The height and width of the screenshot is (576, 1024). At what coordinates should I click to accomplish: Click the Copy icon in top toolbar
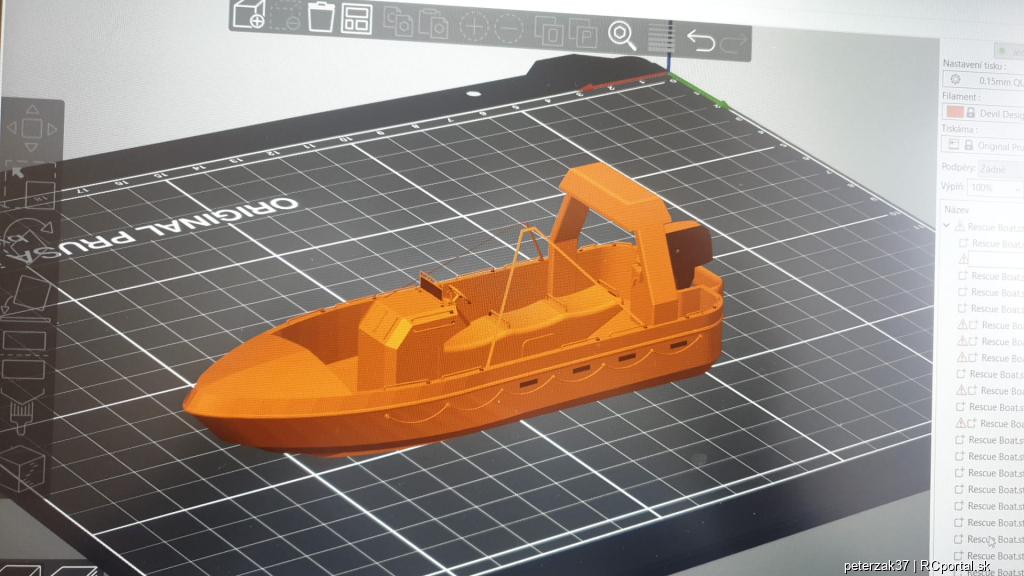(x=397, y=22)
